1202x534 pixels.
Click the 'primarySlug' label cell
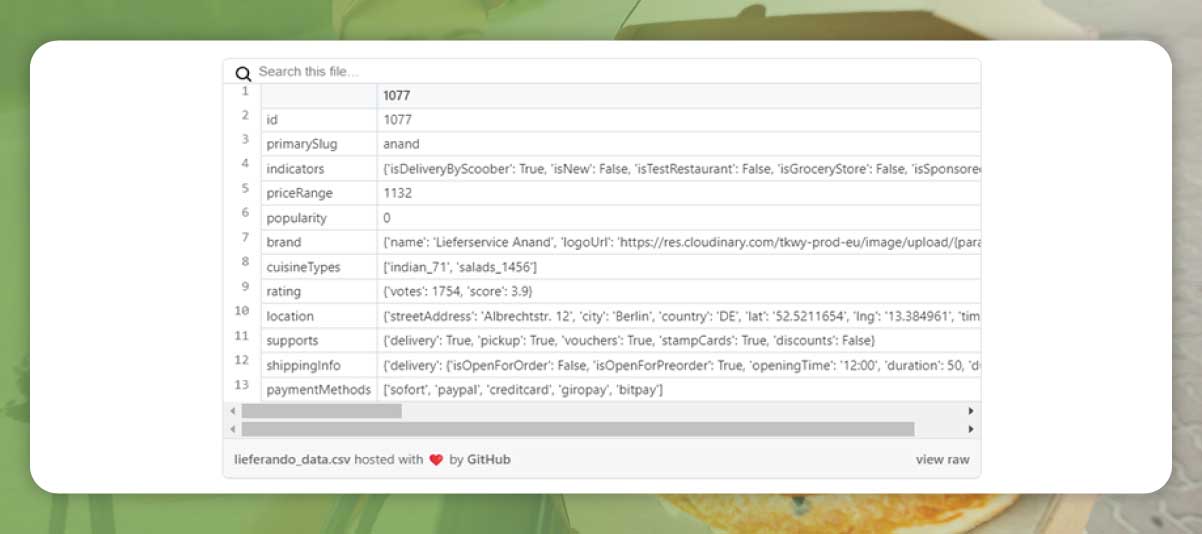tap(319, 144)
